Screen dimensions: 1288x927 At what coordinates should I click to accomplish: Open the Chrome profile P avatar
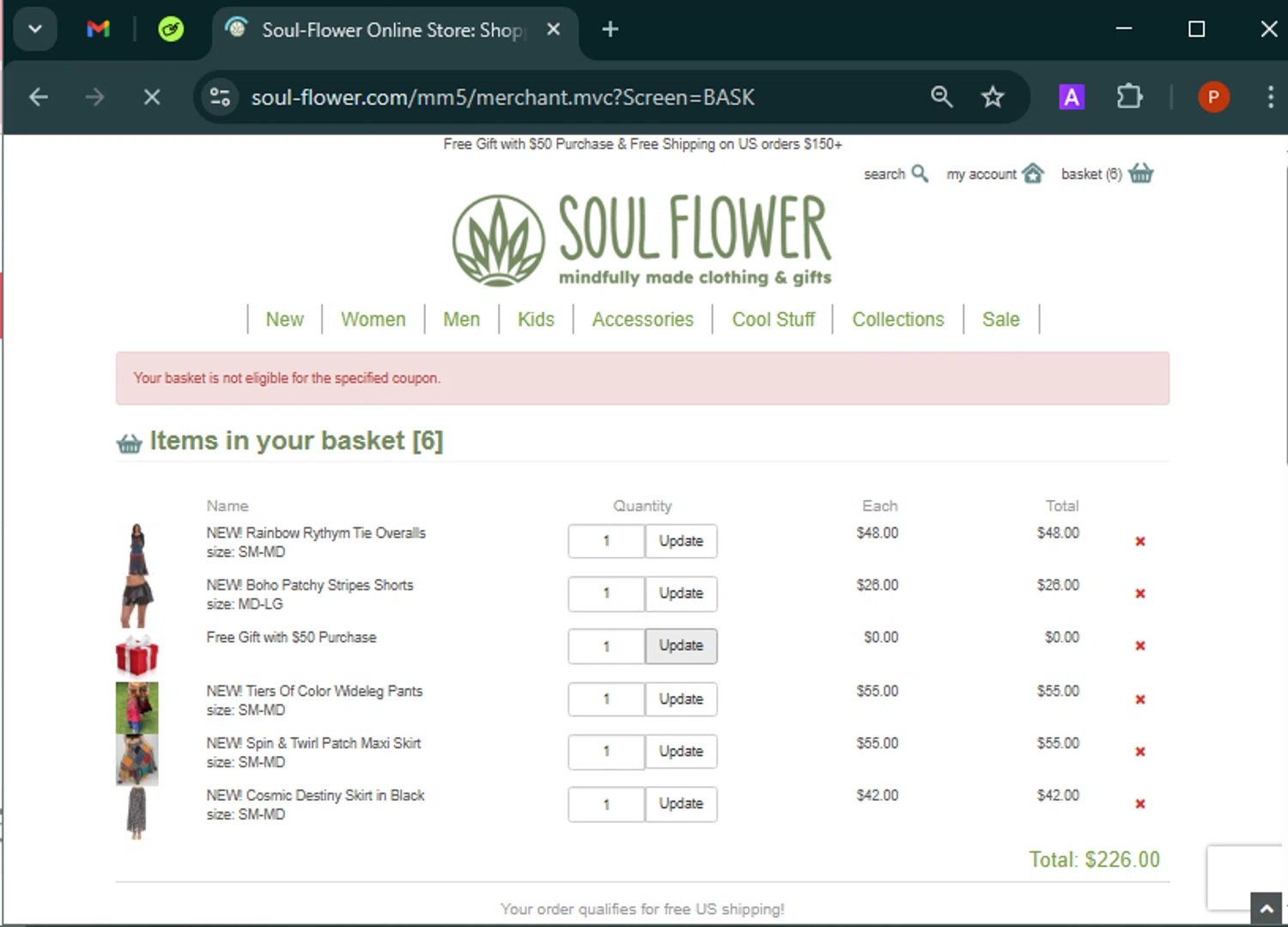pos(1213,97)
